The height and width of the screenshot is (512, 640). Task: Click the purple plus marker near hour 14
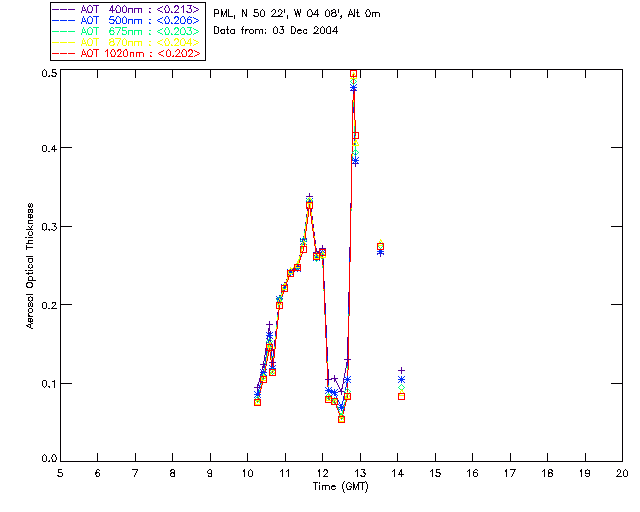(x=401, y=370)
